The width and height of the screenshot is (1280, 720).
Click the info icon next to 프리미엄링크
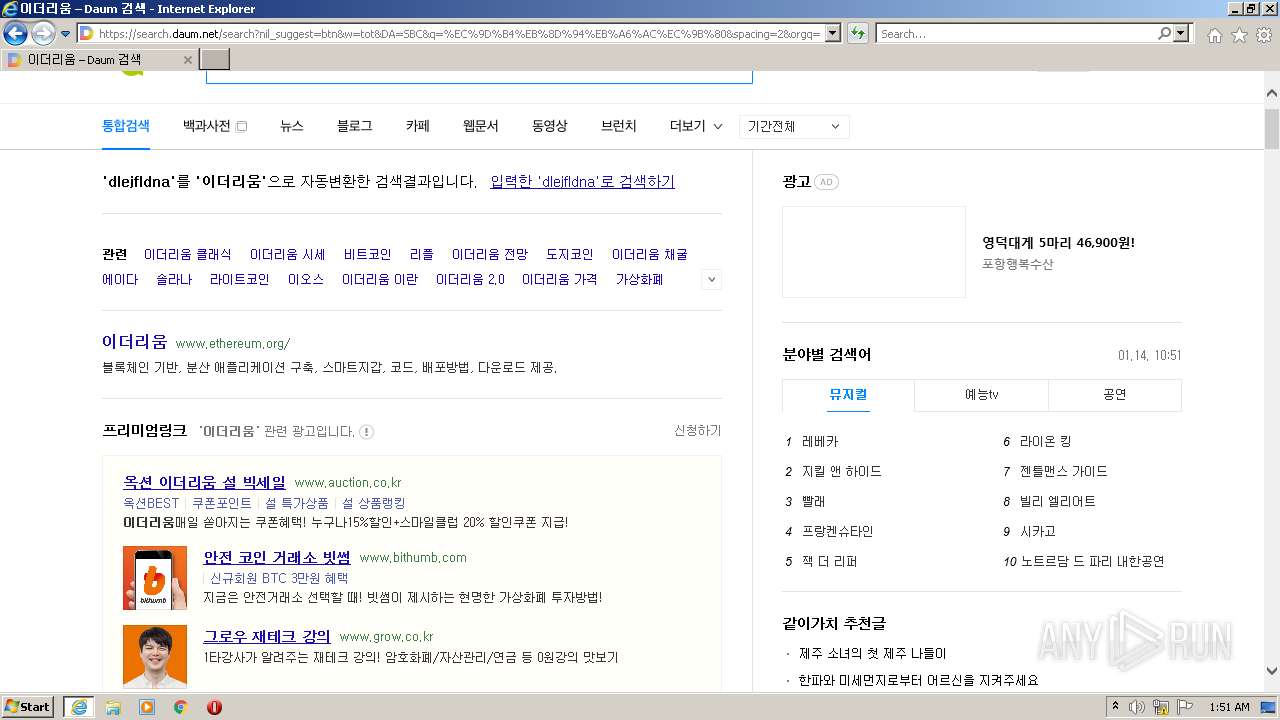click(x=367, y=432)
